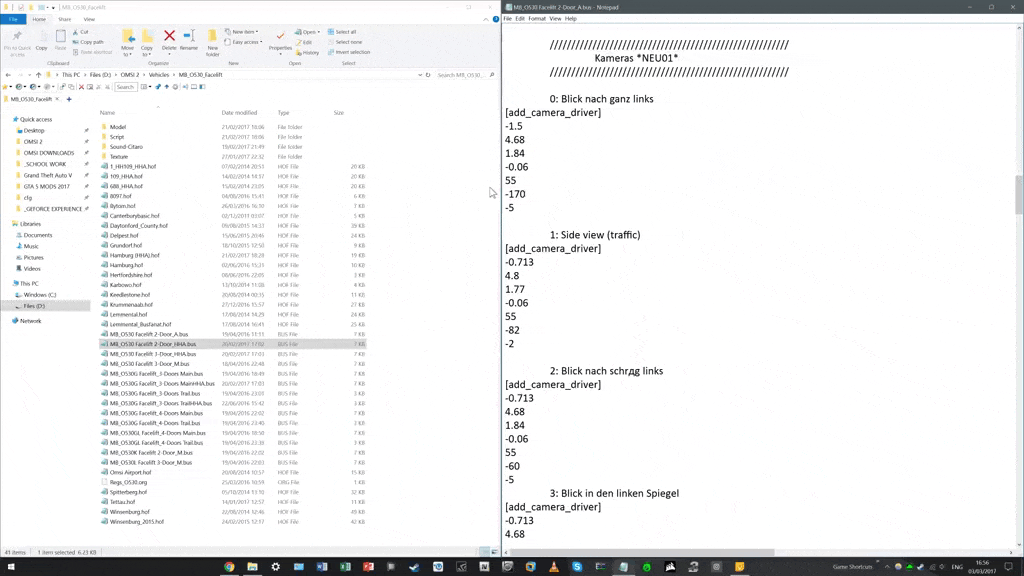Open the address bar history dropdown
1024x576 pixels.
(x=417, y=75)
